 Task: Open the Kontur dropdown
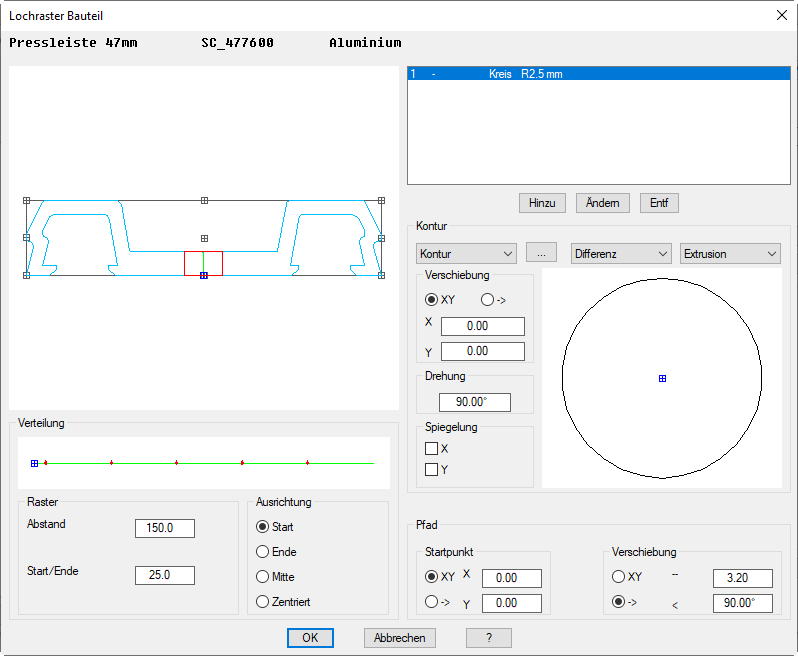(466, 254)
